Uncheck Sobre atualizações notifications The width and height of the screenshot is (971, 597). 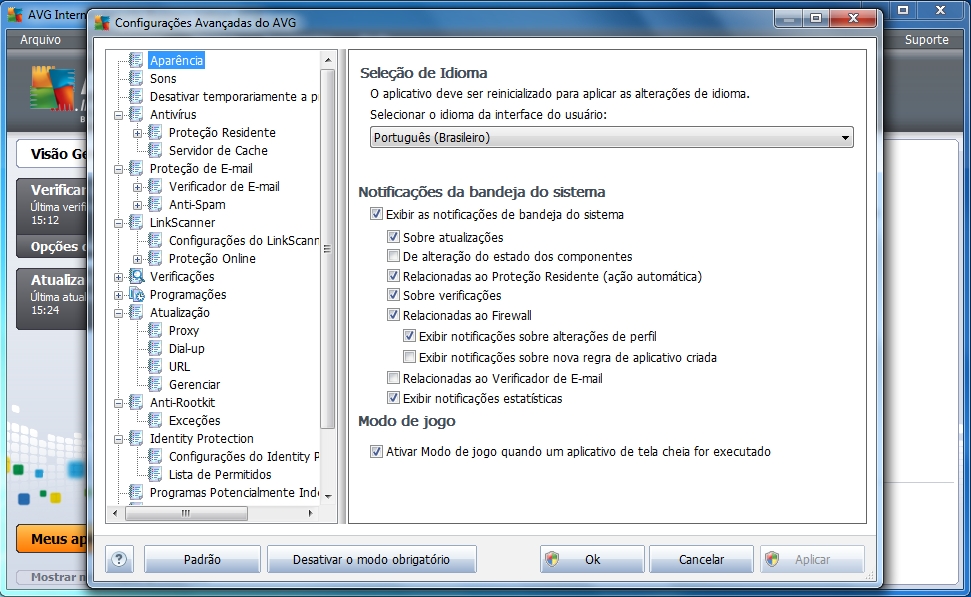tap(393, 237)
